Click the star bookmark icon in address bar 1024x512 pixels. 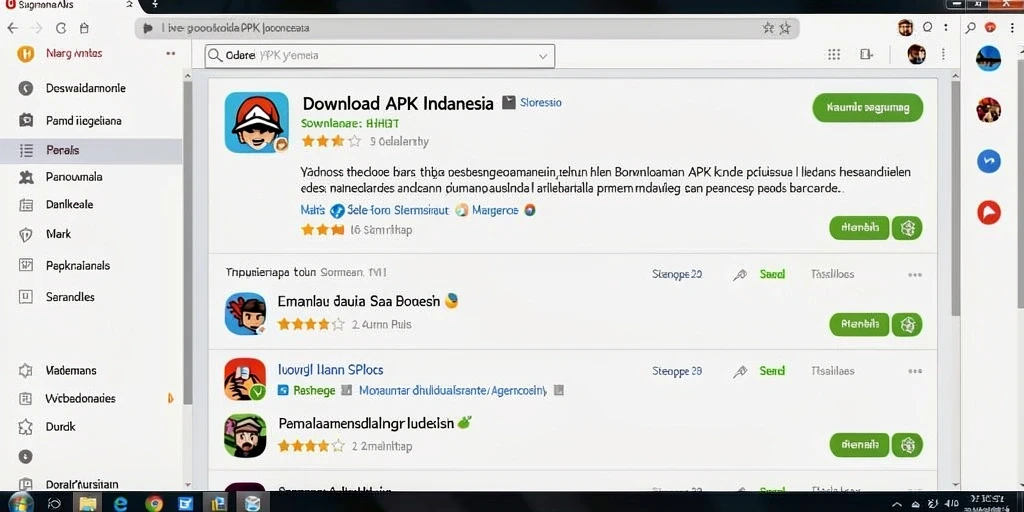(784, 28)
